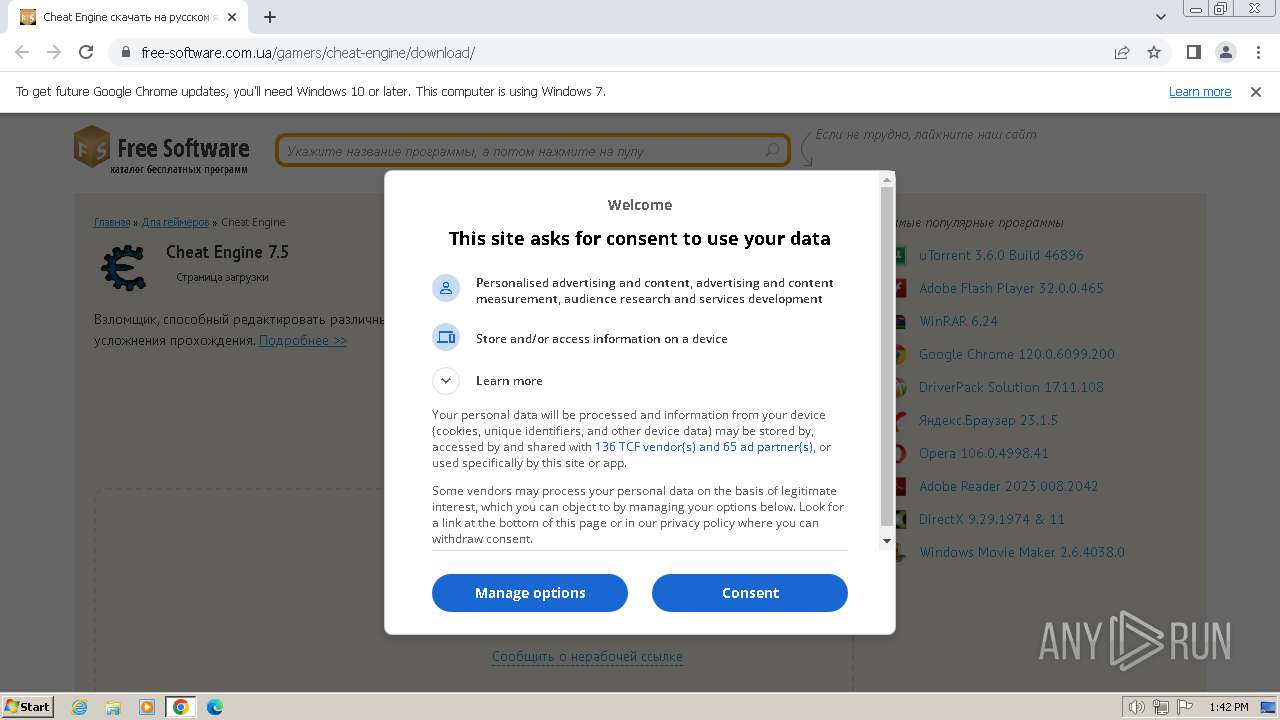Dismiss the Chrome update notice
The height and width of the screenshot is (720, 1280).
(x=1256, y=91)
